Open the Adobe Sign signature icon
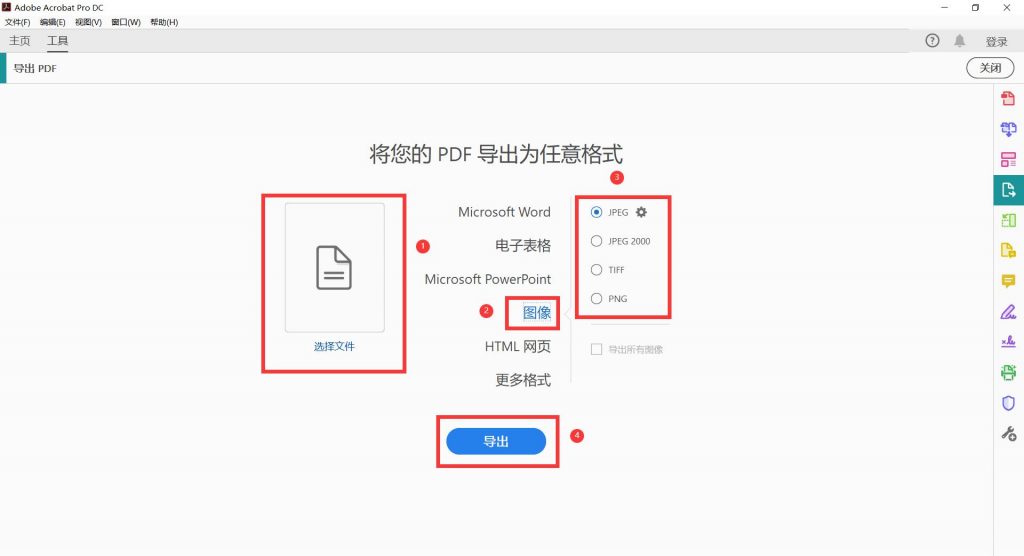This screenshot has width=1024, height=556. point(1008,342)
